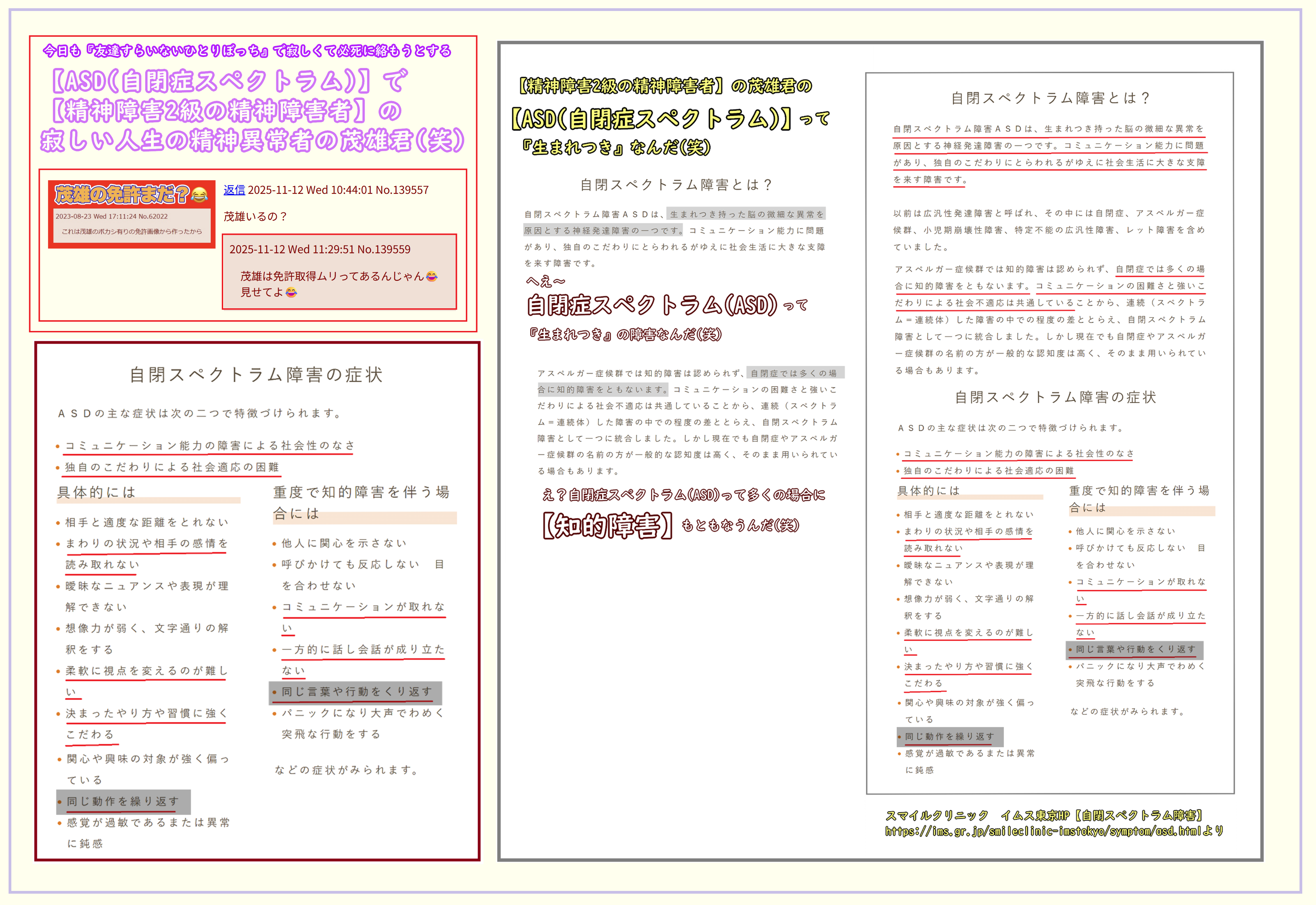The height and width of the screenshot is (905, 1316).
Task: Click the bullet 相手と適度な距離をとれない in left panel
Action: tap(146, 522)
